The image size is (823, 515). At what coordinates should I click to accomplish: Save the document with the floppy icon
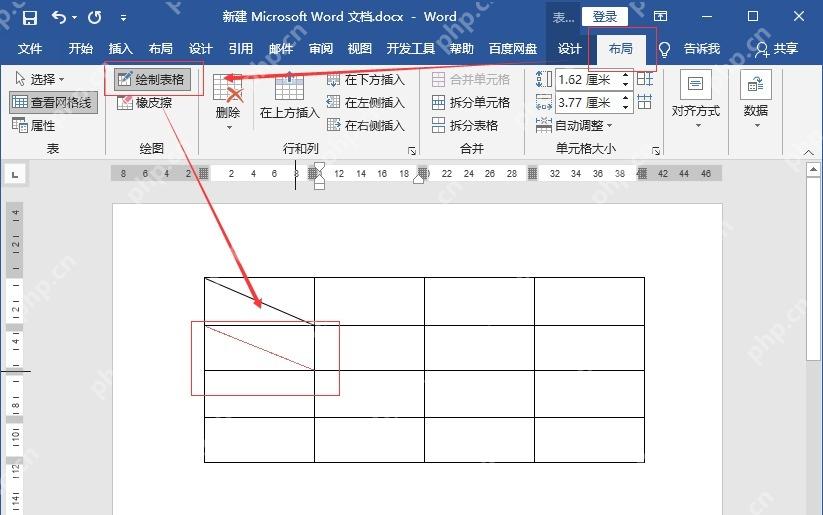pyautogui.click(x=30, y=18)
